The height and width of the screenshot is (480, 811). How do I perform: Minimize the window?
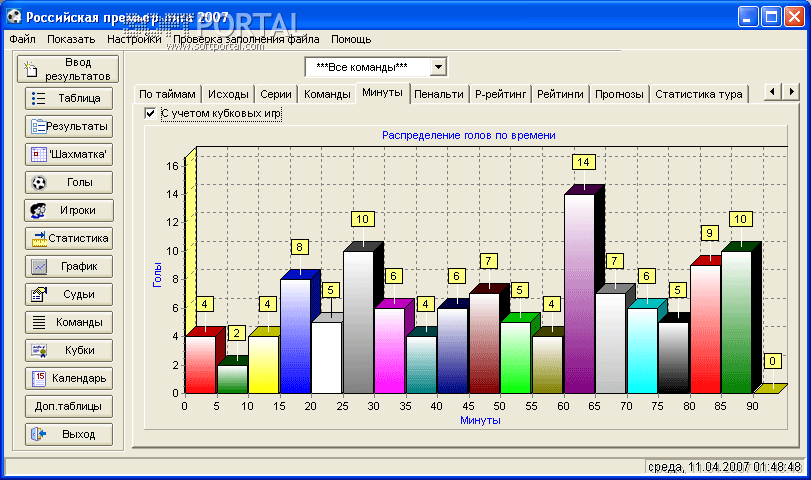tap(747, 17)
